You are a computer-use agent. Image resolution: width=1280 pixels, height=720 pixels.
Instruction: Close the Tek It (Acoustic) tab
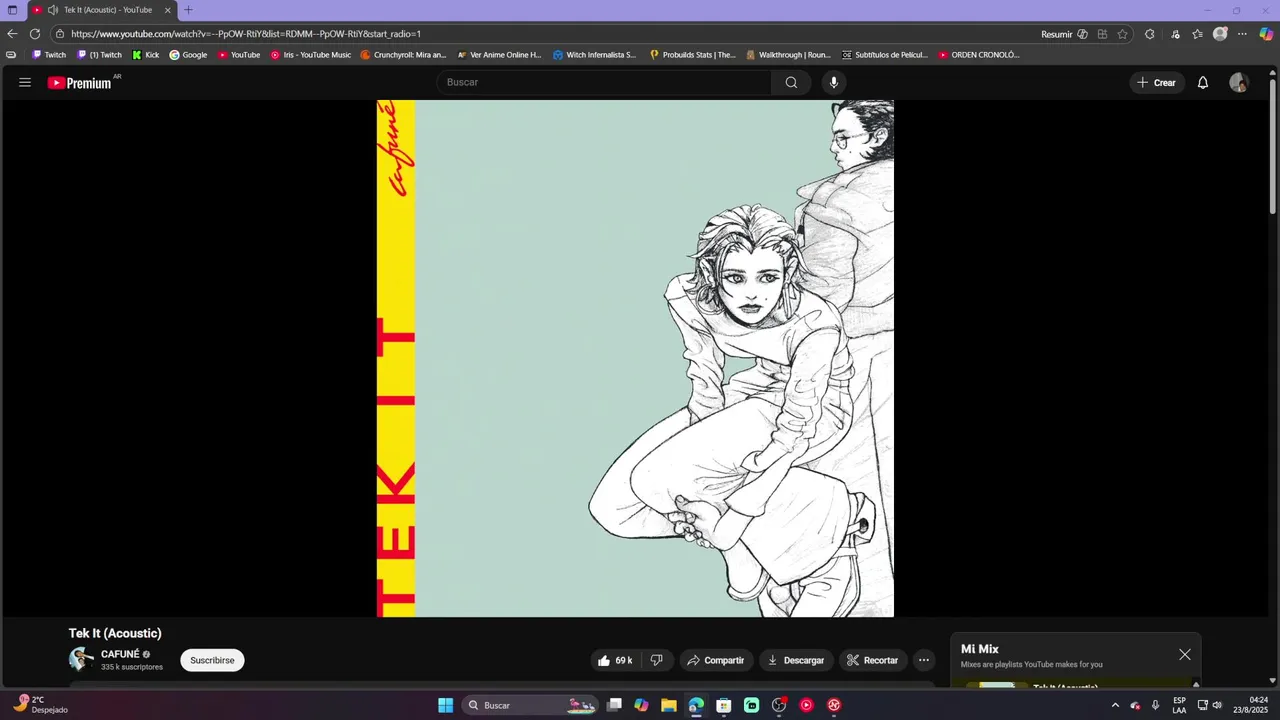167,10
